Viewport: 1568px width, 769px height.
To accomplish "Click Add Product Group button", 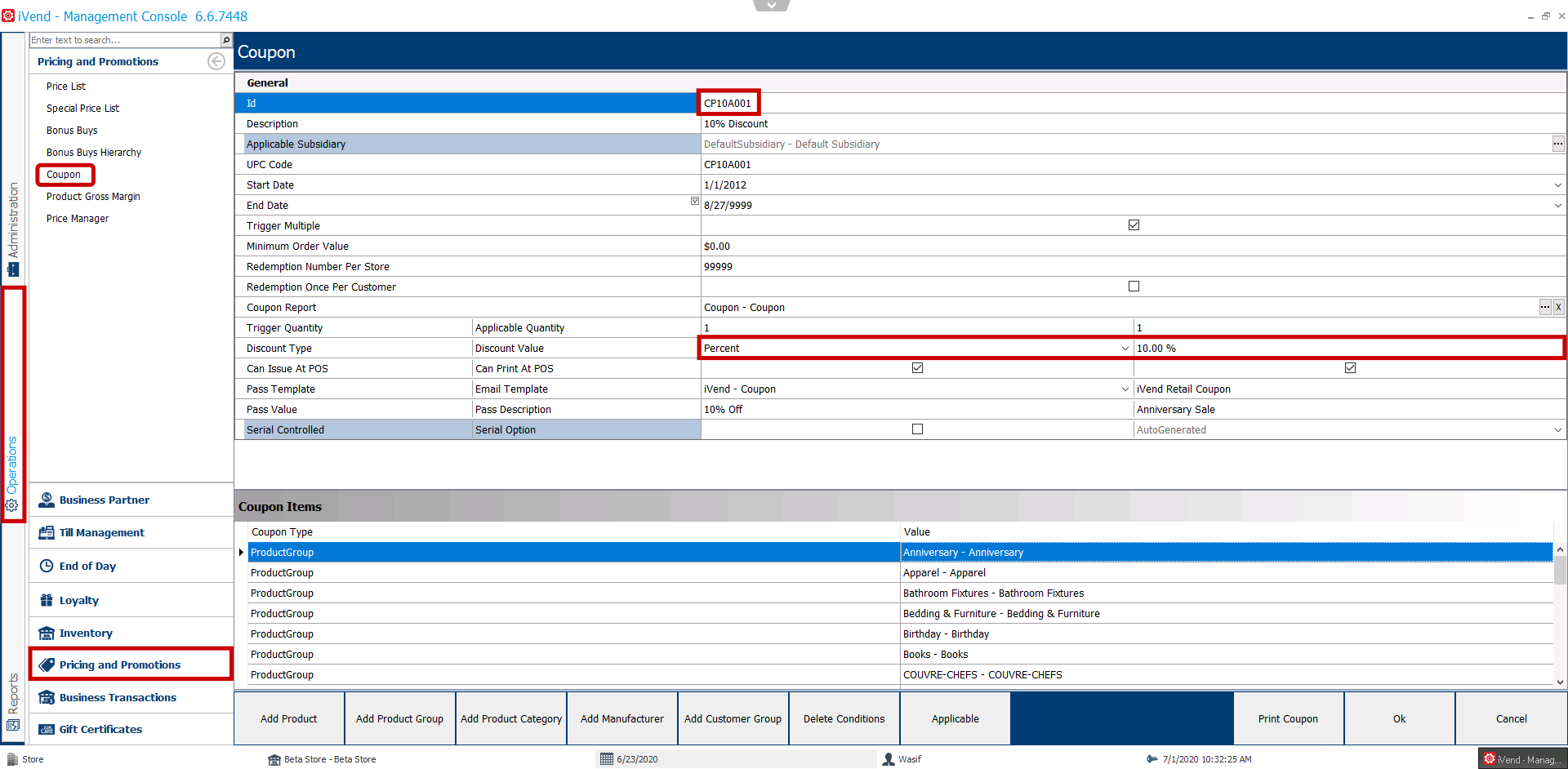I will (x=399, y=718).
